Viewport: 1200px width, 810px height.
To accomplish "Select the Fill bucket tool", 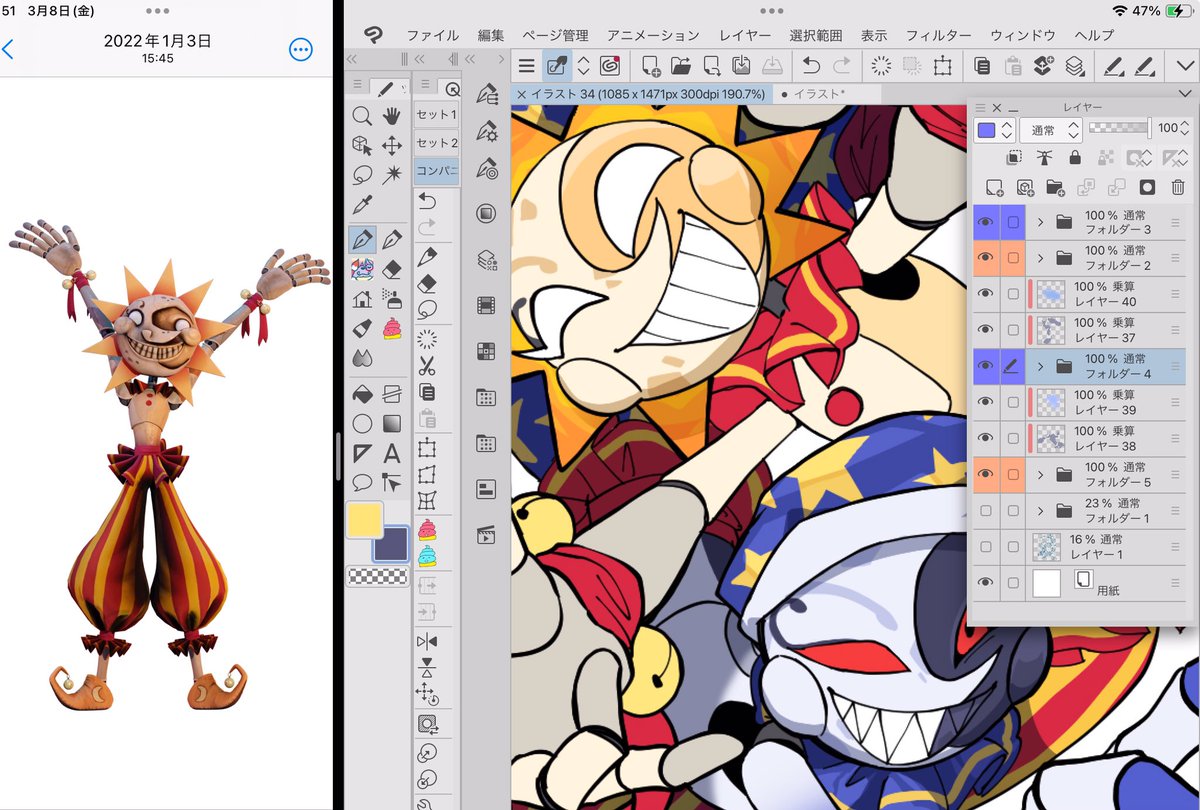I will tap(362, 394).
